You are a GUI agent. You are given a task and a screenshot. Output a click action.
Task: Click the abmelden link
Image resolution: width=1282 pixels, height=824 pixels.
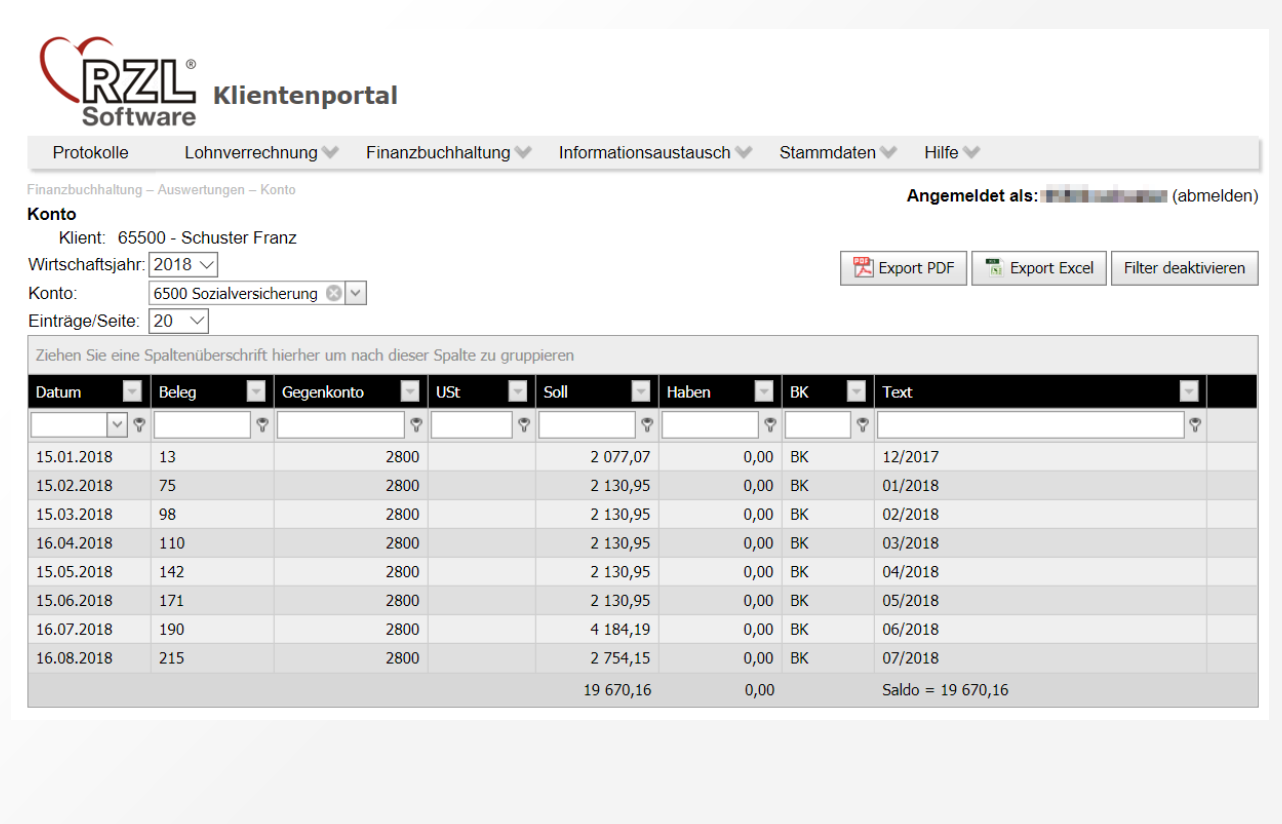(x=1213, y=196)
